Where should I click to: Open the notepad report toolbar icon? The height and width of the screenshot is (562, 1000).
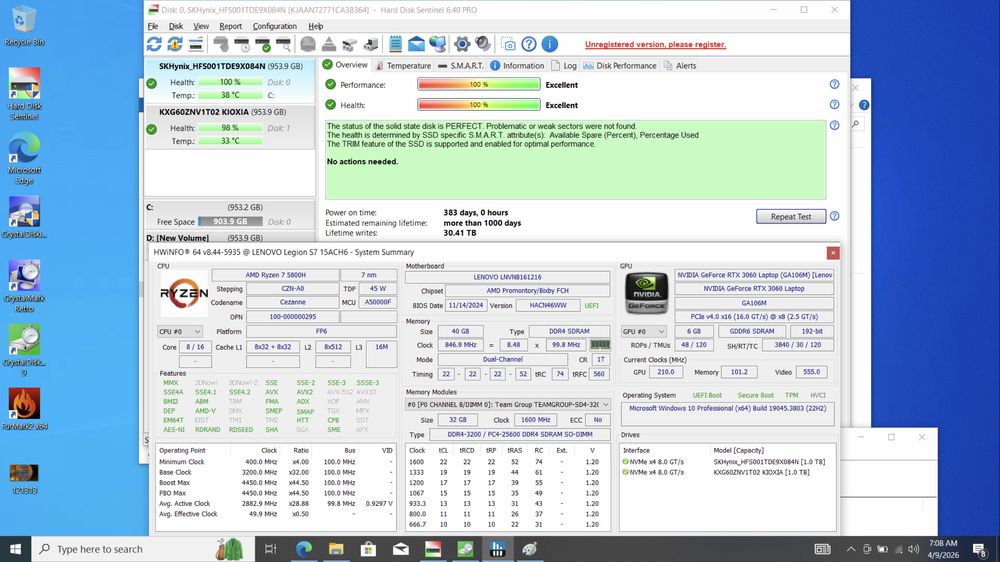395,44
